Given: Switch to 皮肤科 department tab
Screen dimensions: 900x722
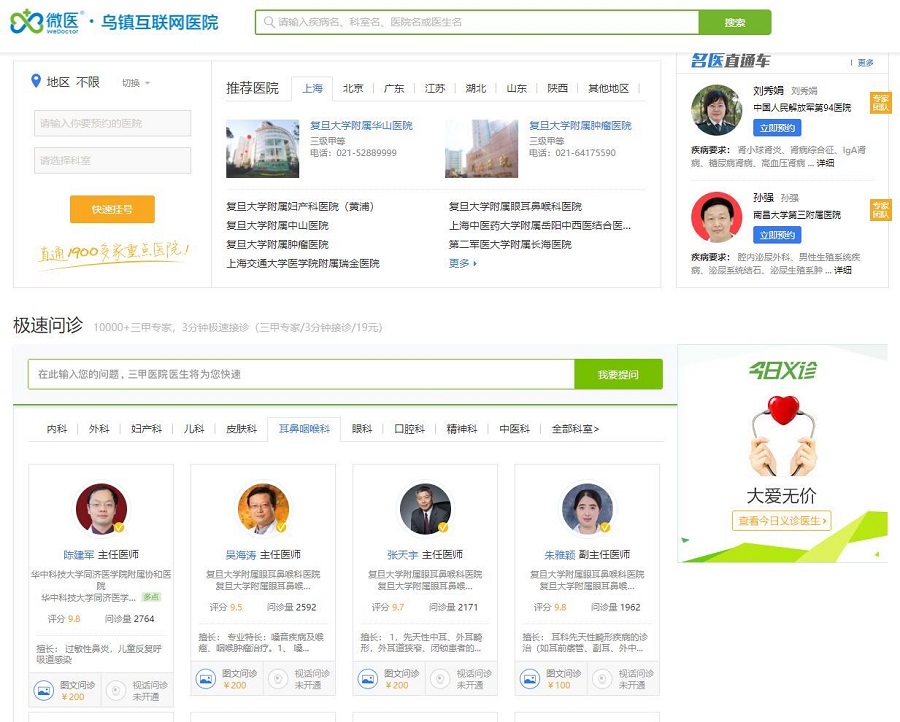Looking at the screenshot, I should [241, 429].
